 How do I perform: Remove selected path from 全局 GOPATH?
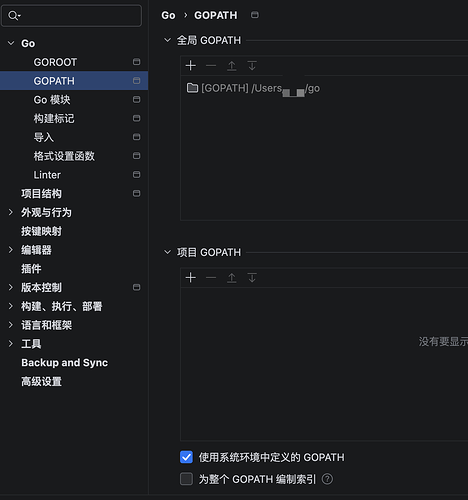click(x=211, y=66)
